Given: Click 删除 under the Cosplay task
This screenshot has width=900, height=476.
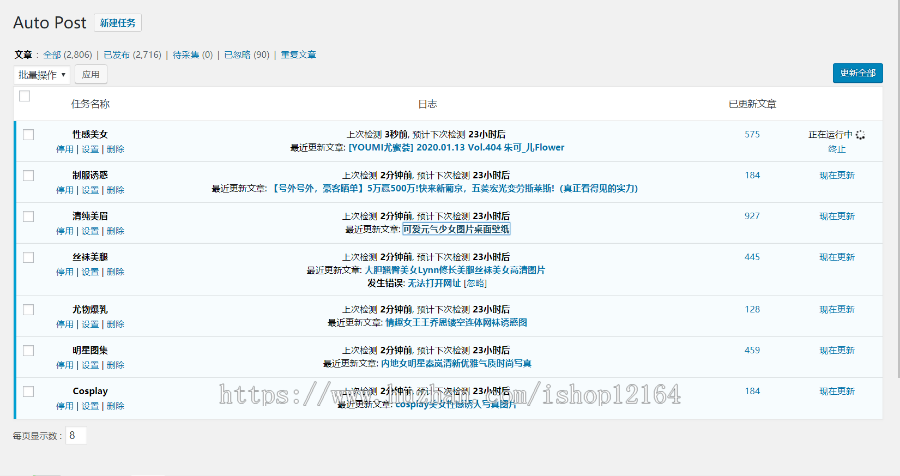Looking at the screenshot, I should pos(115,405).
